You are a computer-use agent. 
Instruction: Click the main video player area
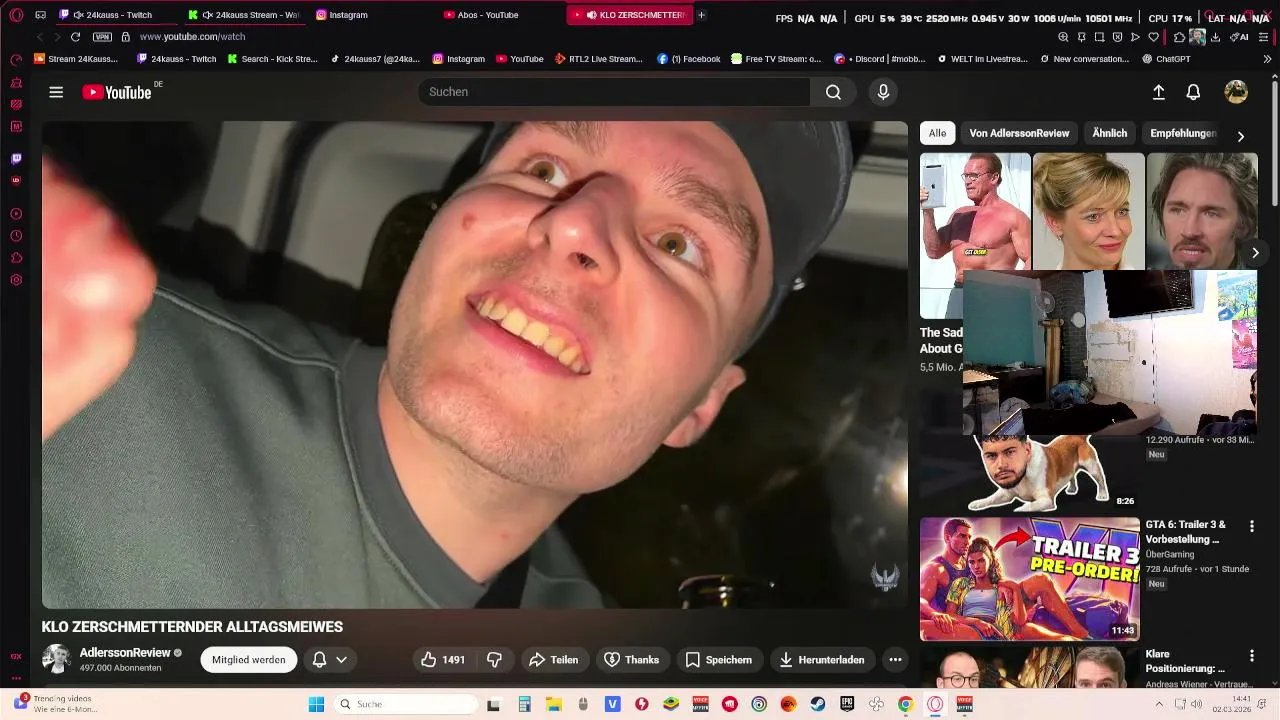(x=475, y=365)
